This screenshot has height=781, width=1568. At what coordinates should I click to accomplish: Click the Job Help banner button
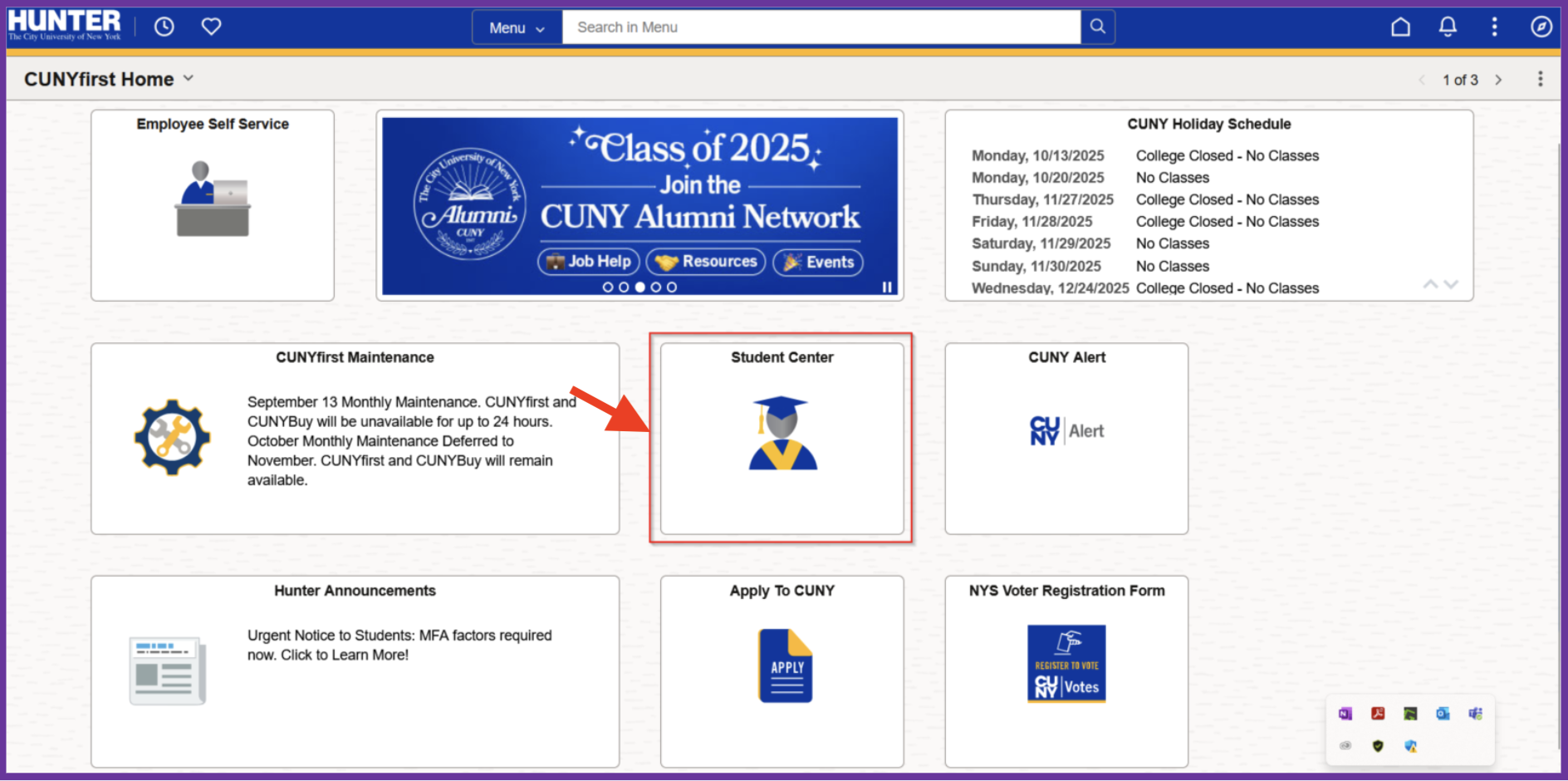tap(589, 262)
